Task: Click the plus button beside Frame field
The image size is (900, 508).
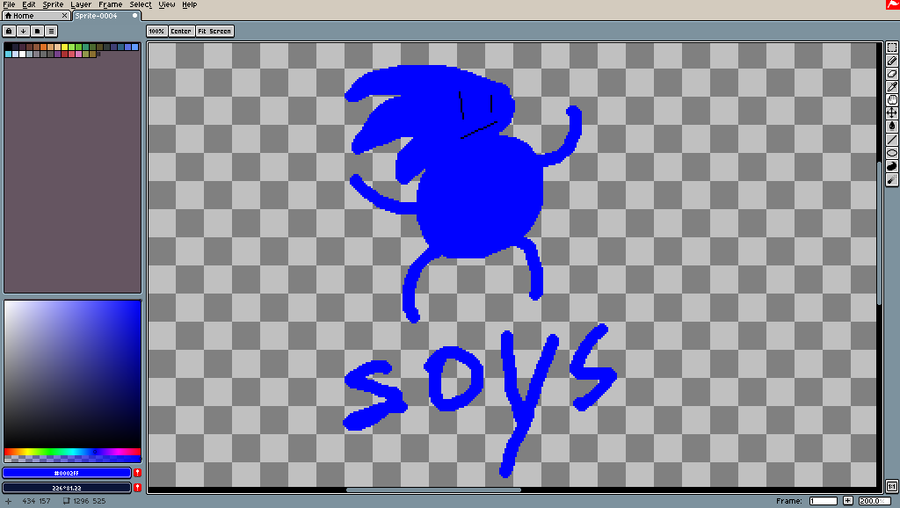Action: (x=848, y=501)
